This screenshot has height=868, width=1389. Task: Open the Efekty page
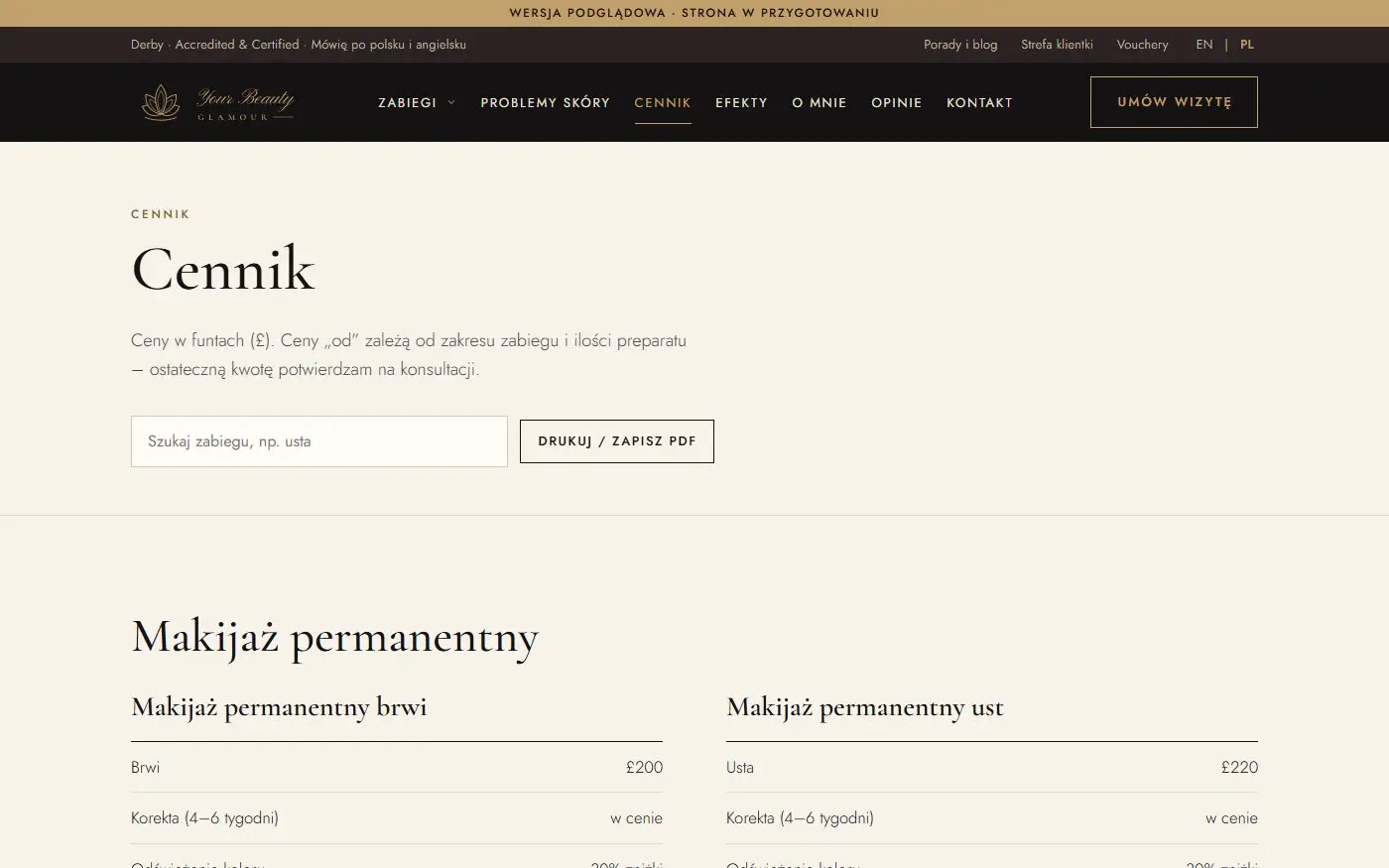(x=741, y=102)
